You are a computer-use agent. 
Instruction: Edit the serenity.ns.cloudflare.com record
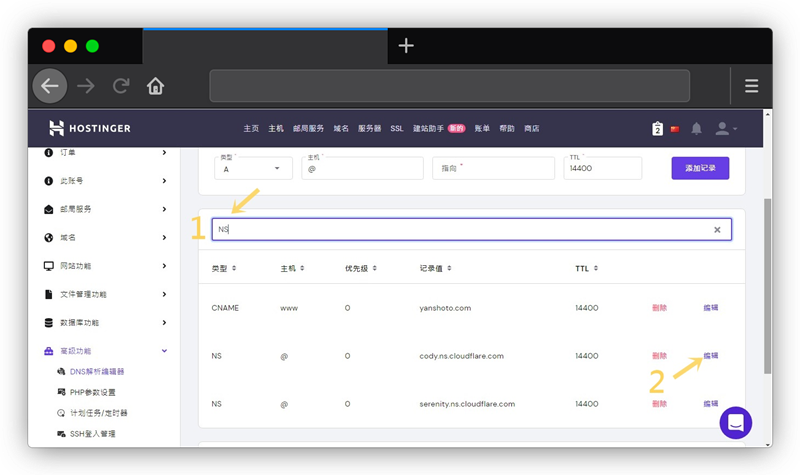(711, 404)
